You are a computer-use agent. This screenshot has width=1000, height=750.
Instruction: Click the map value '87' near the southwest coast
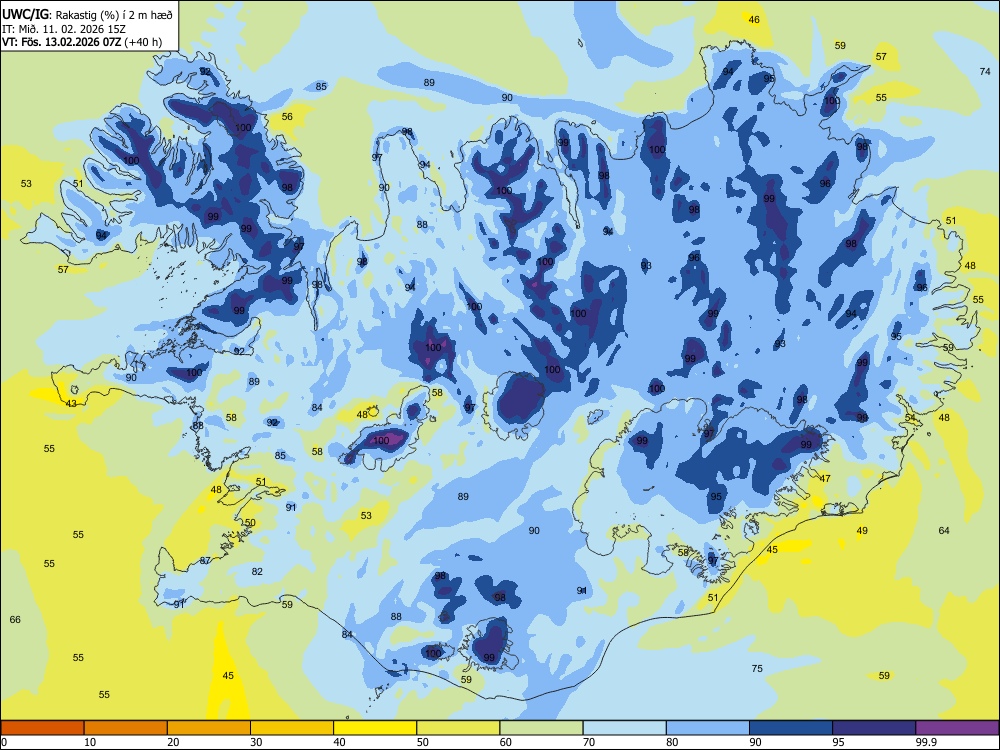tap(205, 561)
